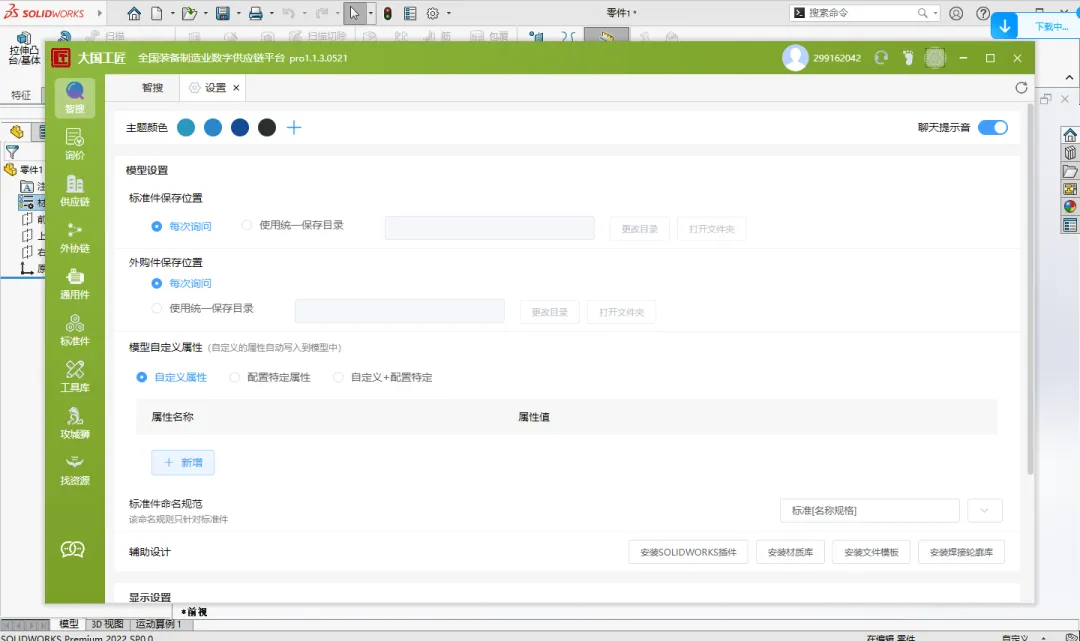Click SolidWorks Home toolbar icon

click(134, 13)
